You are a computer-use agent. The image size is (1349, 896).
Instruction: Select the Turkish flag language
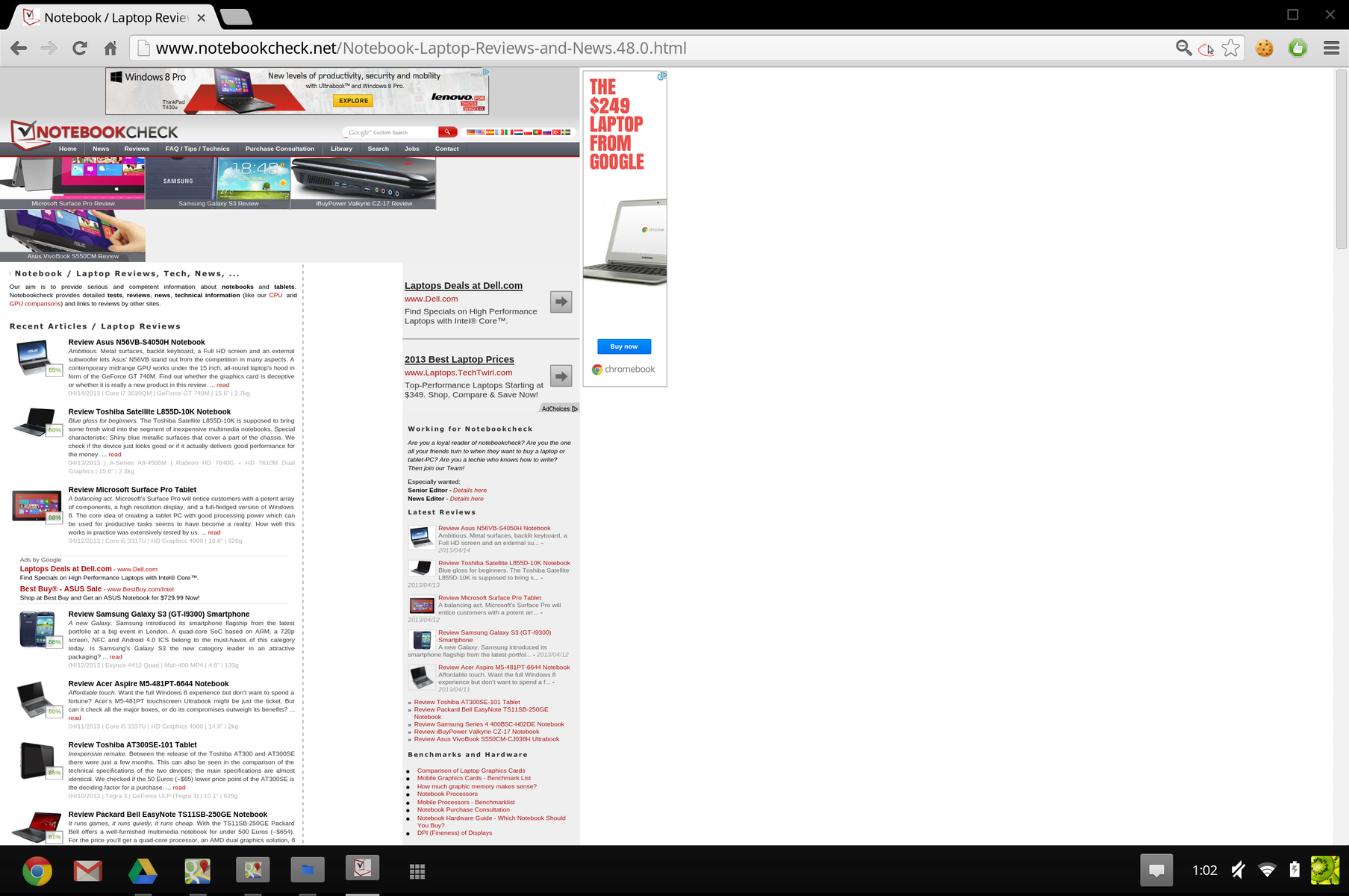(x=556, y=132)
